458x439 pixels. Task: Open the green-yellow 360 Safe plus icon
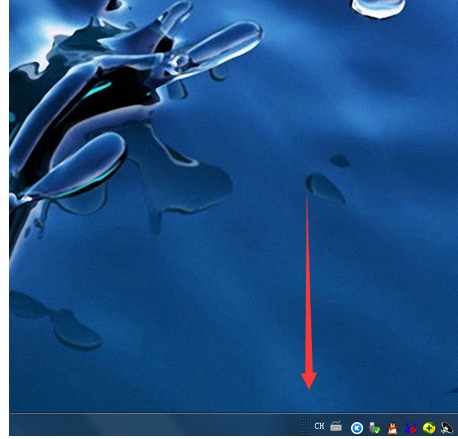coord(429,428)
